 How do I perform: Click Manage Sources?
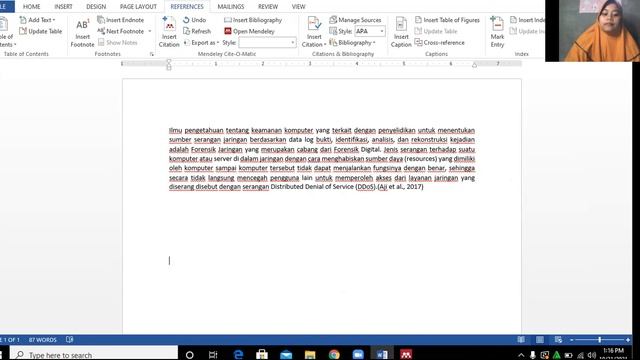(x=355, y=20)
